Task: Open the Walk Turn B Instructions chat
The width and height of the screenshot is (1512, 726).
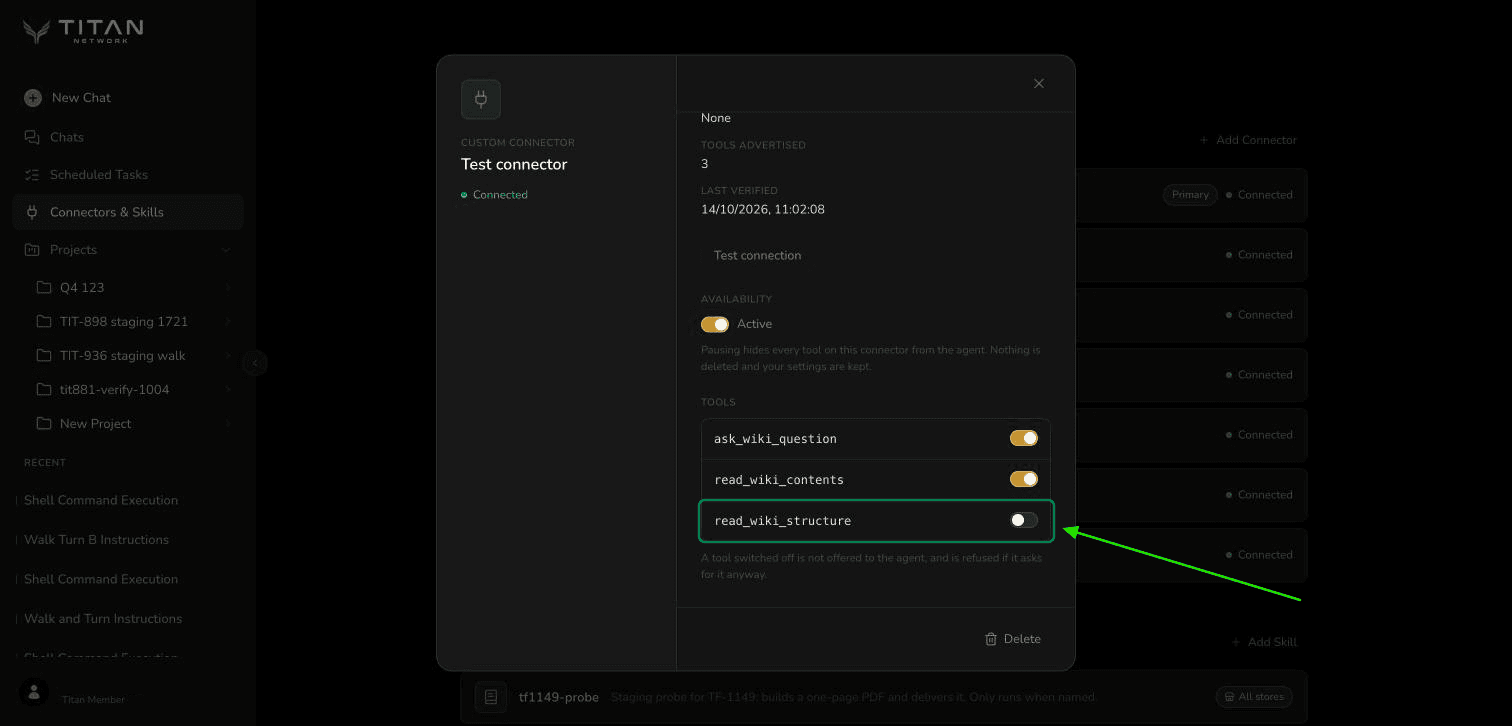Action: pyautogui.click(x=96, y=540)
